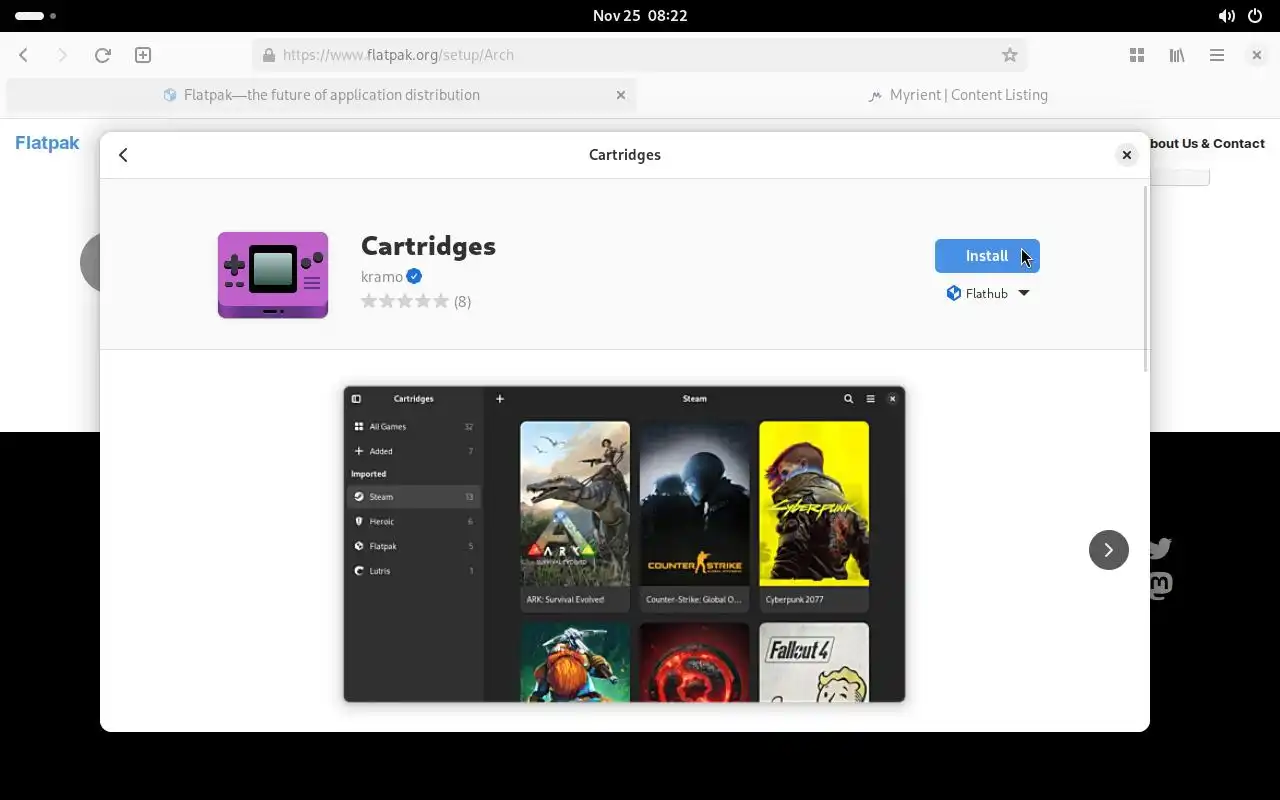The height and width of the screenshot is (800, 1280).
Task: Reload the current flatpak.org page
Action: [102, 55]
